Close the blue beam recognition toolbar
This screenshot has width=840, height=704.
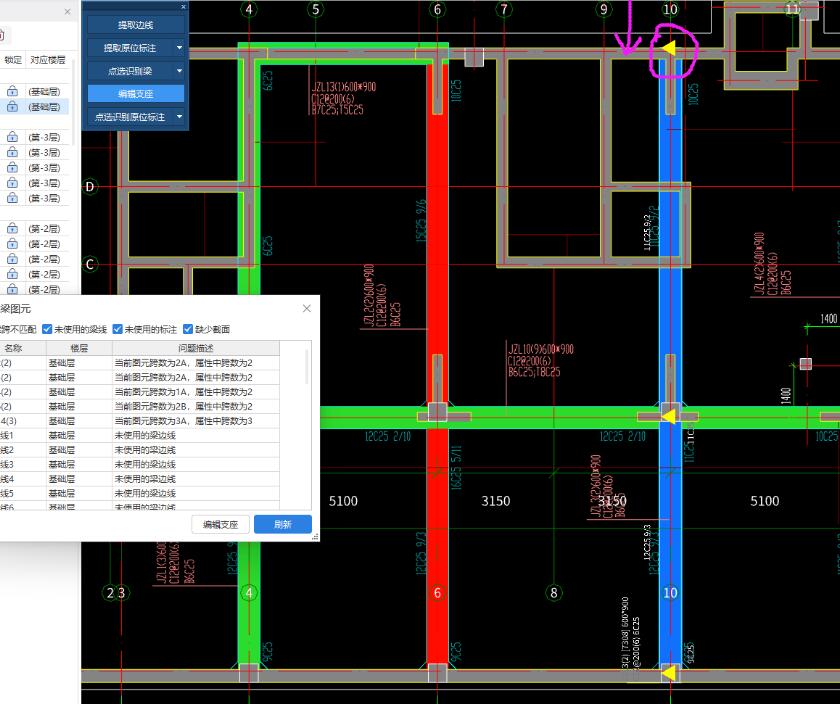(183, 7)
